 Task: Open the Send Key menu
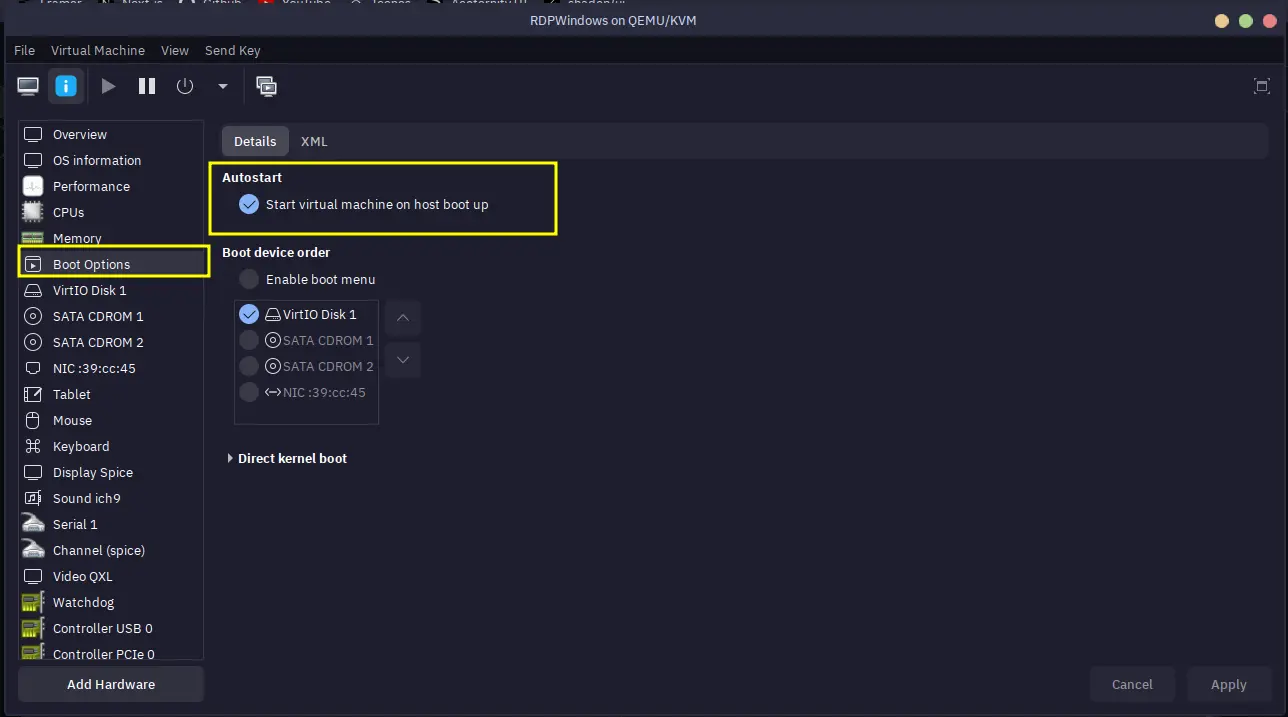coord(233,50)
